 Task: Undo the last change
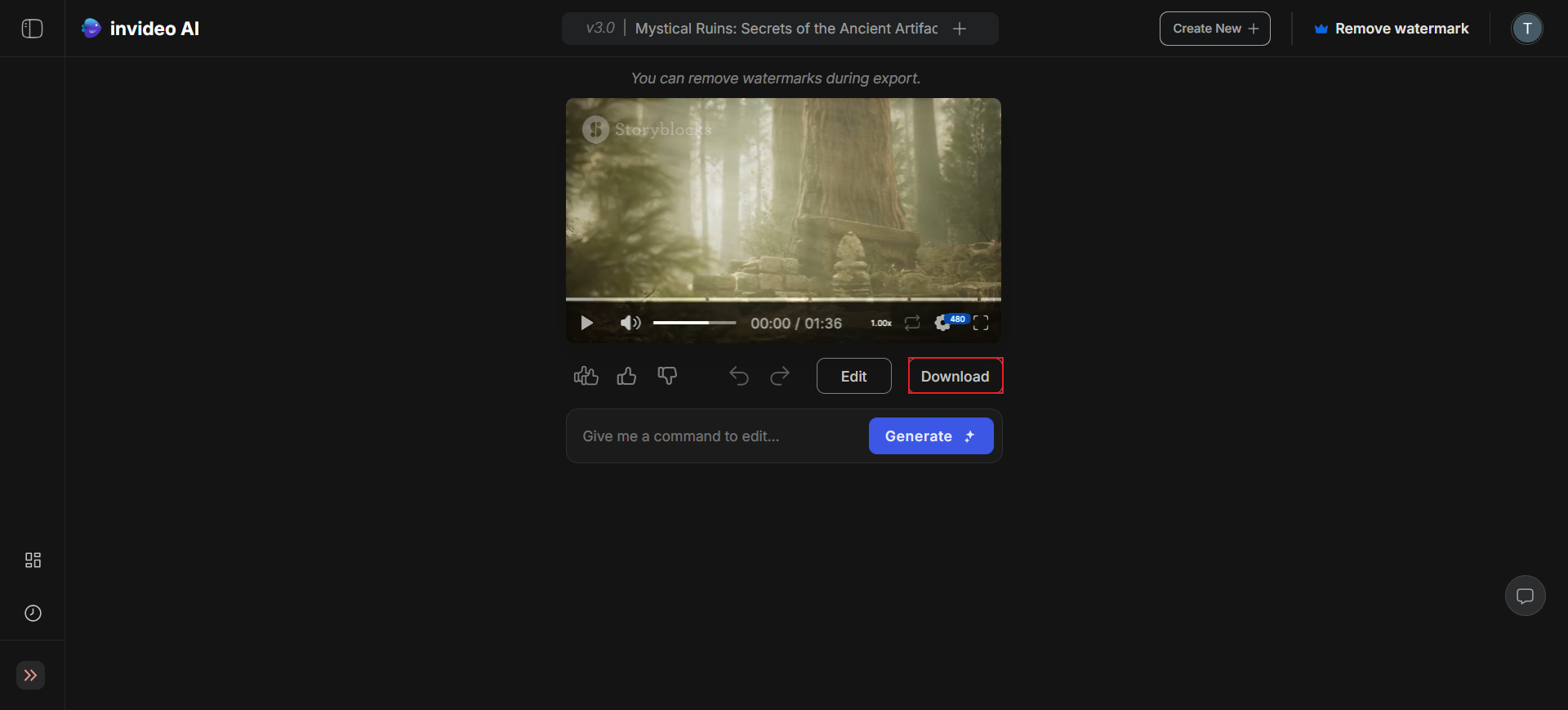739,376
